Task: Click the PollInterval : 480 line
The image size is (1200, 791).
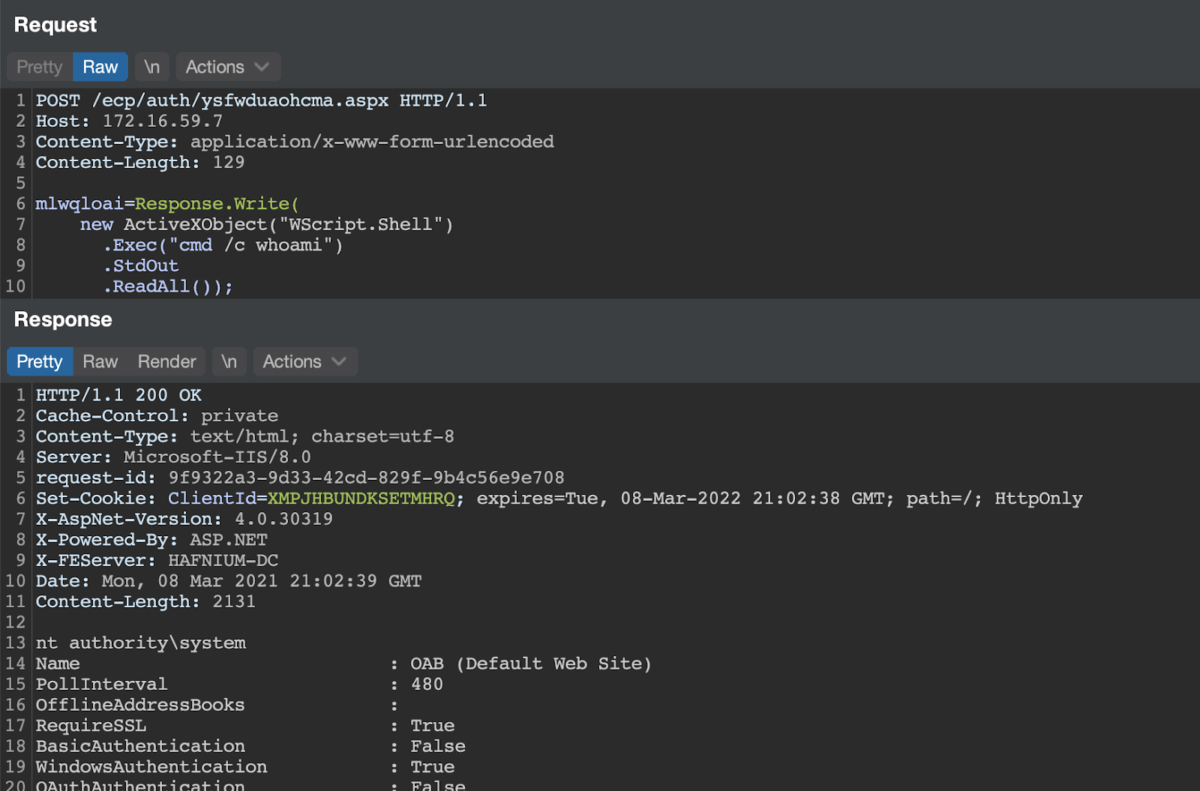Action: tap(239, 684)
